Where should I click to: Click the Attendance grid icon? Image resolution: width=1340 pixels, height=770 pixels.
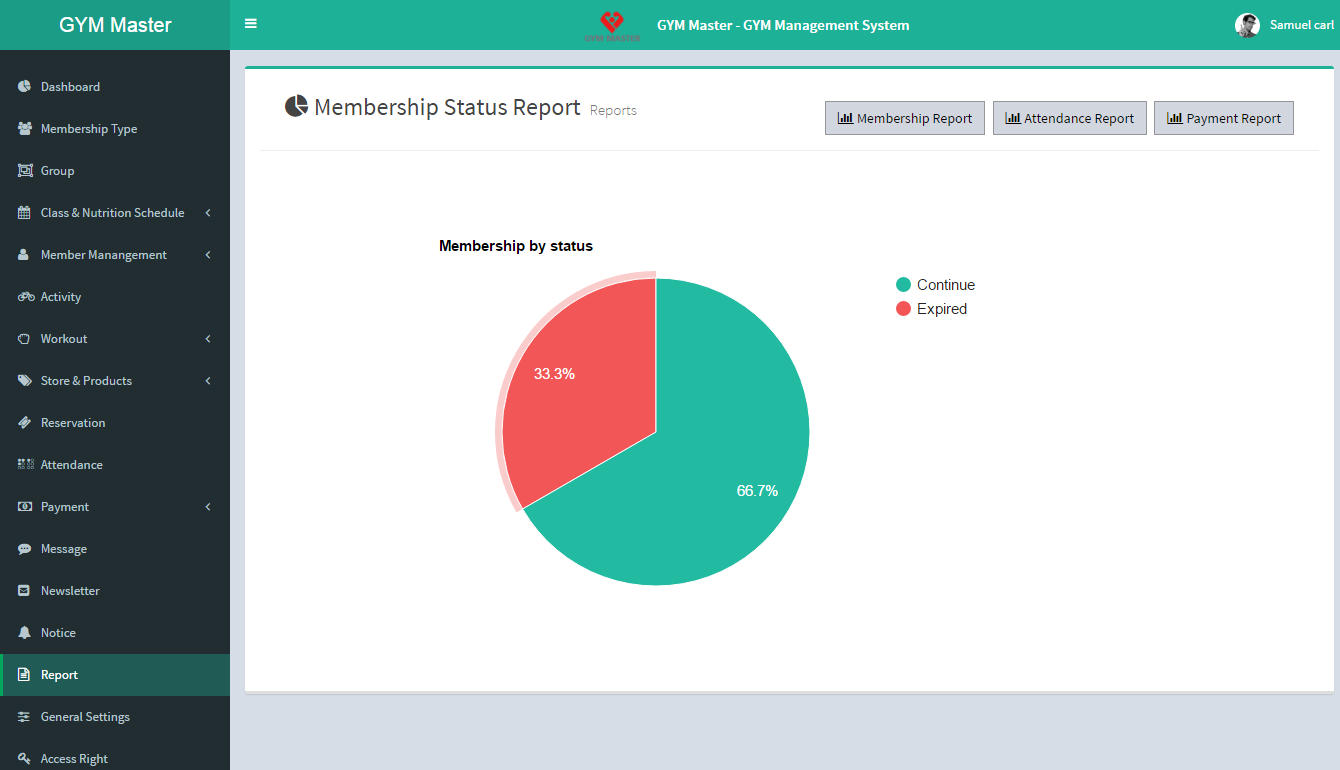(25, 465)
